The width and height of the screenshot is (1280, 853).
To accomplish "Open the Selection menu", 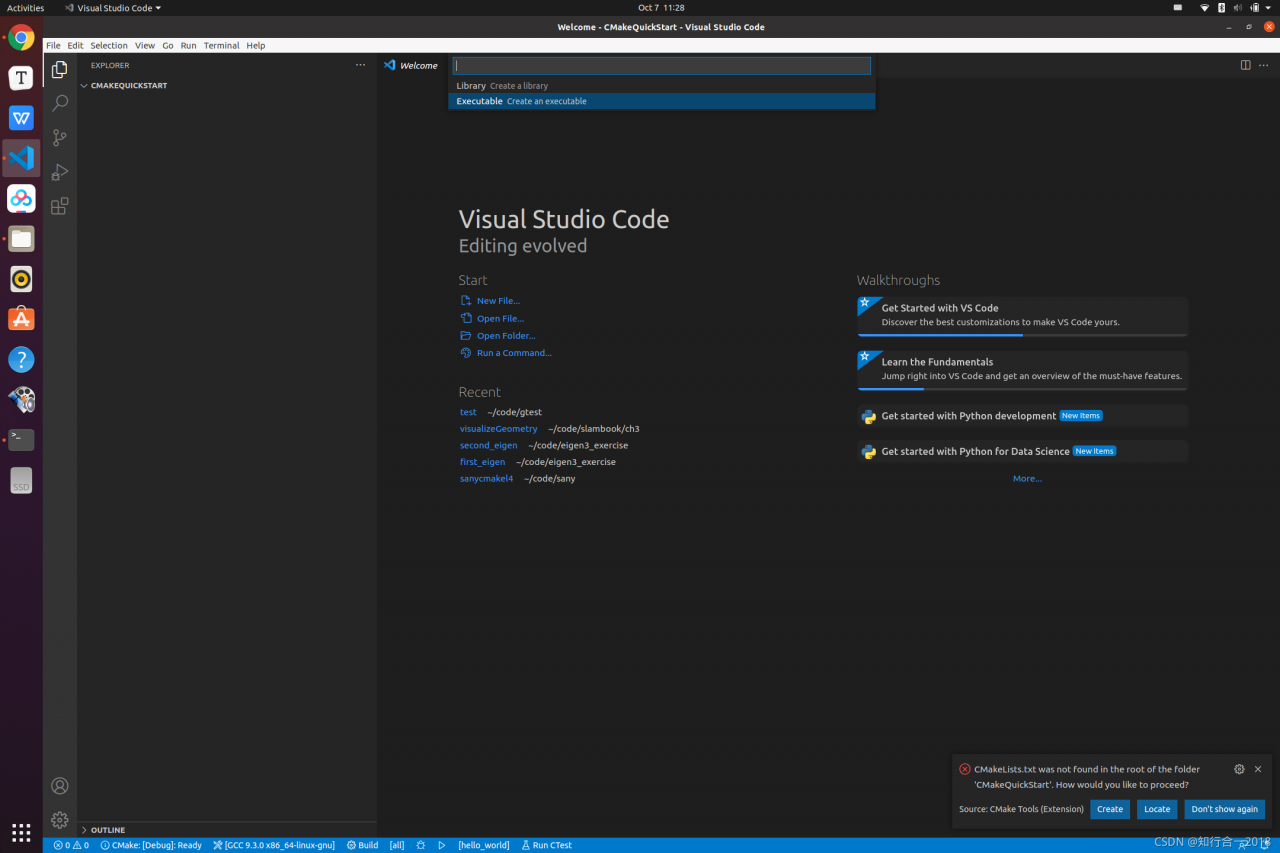I will (x=109, y=45).
